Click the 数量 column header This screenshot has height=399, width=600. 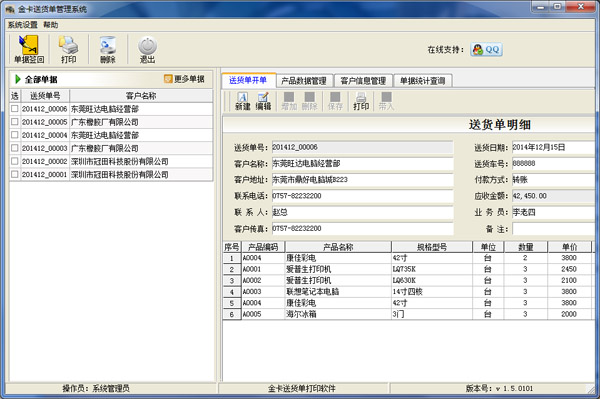pyautogui.click(x=525, y=247)
